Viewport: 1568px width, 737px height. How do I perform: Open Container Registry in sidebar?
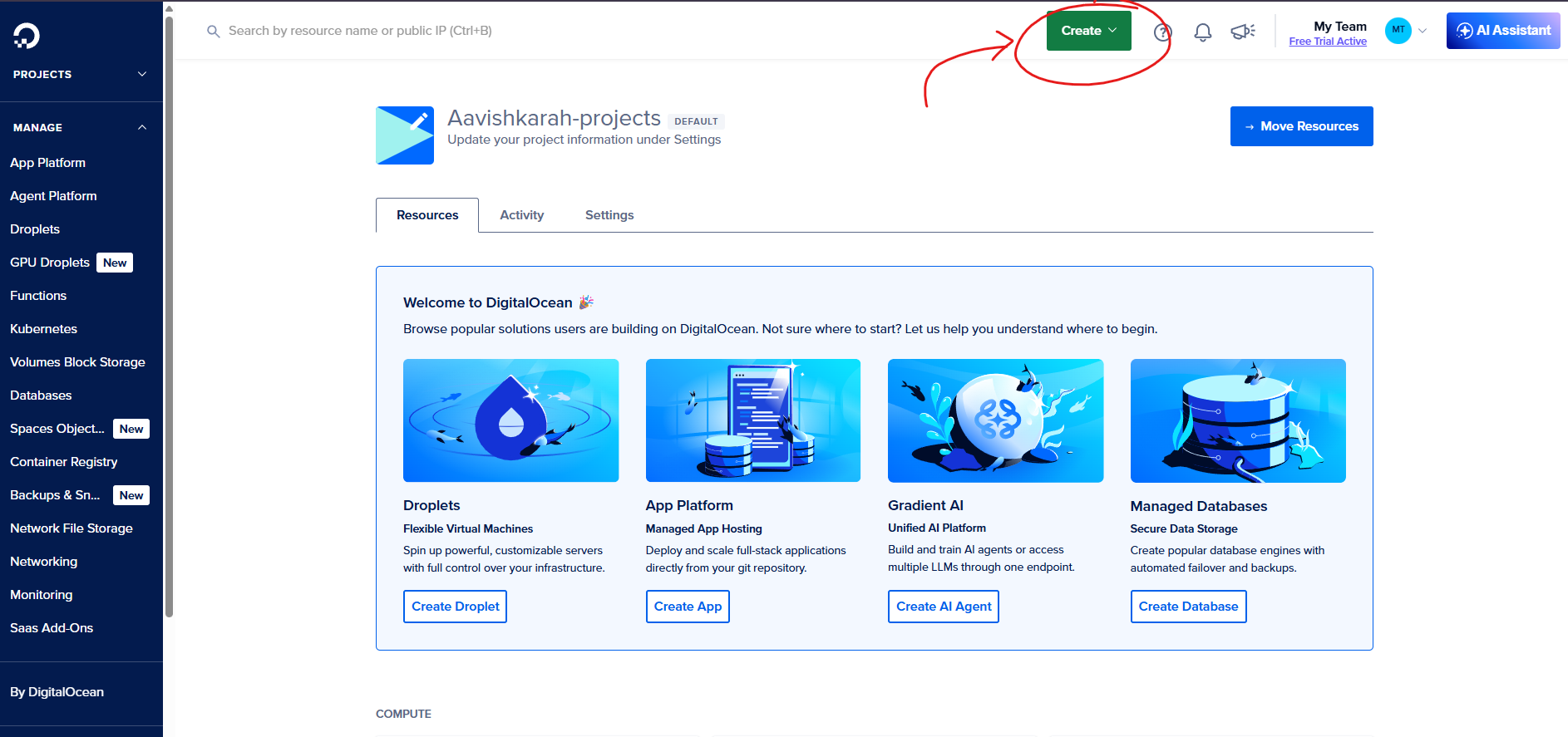tap(64, 462)
